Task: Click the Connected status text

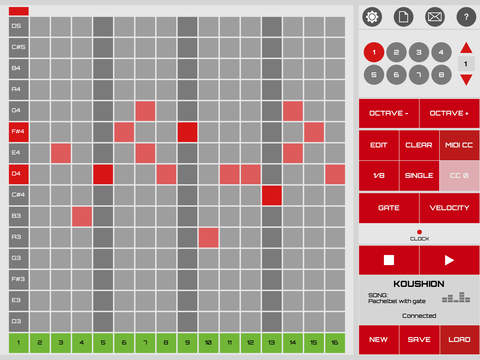Action: click(x=419, y=316)
